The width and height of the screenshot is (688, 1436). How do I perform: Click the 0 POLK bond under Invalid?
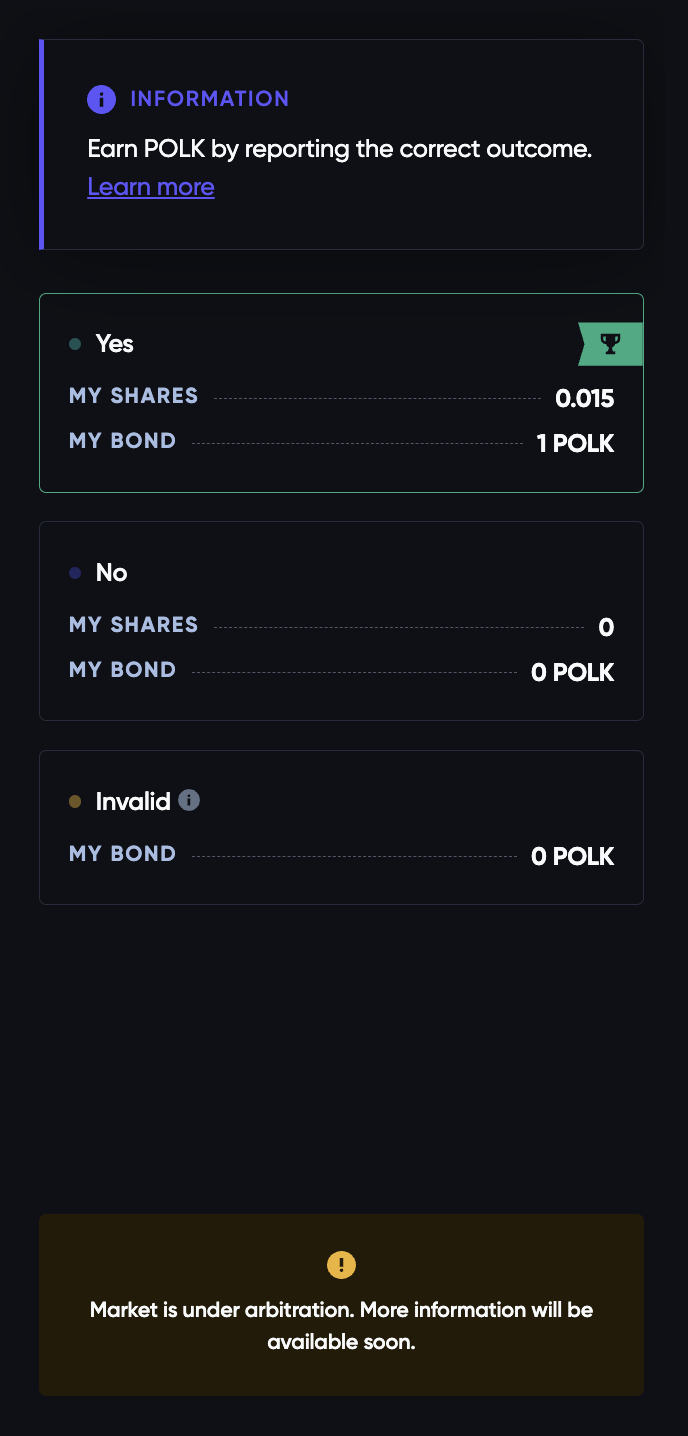tap(572, 856)
